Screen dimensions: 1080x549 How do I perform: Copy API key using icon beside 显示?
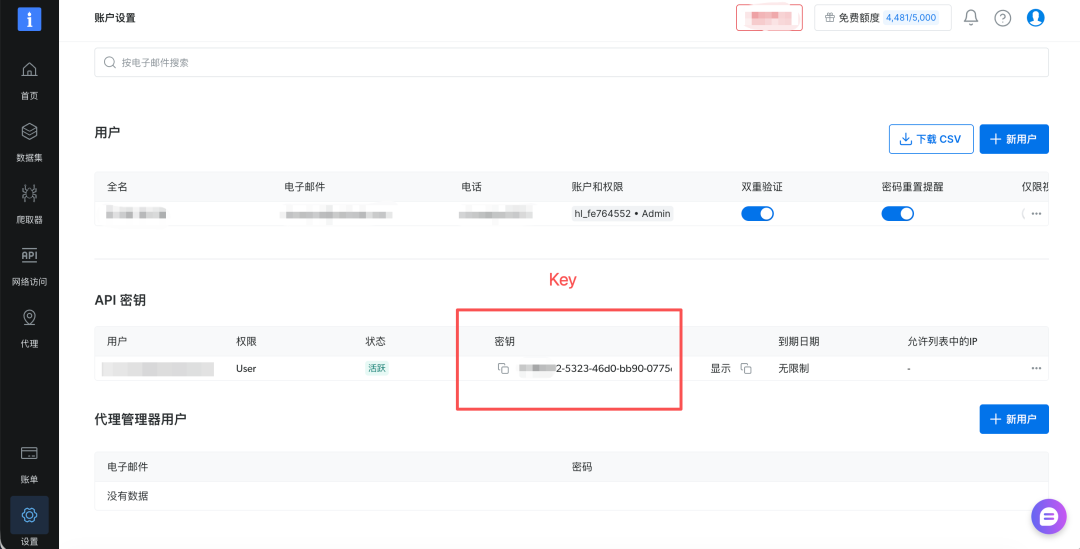(746, 369)
